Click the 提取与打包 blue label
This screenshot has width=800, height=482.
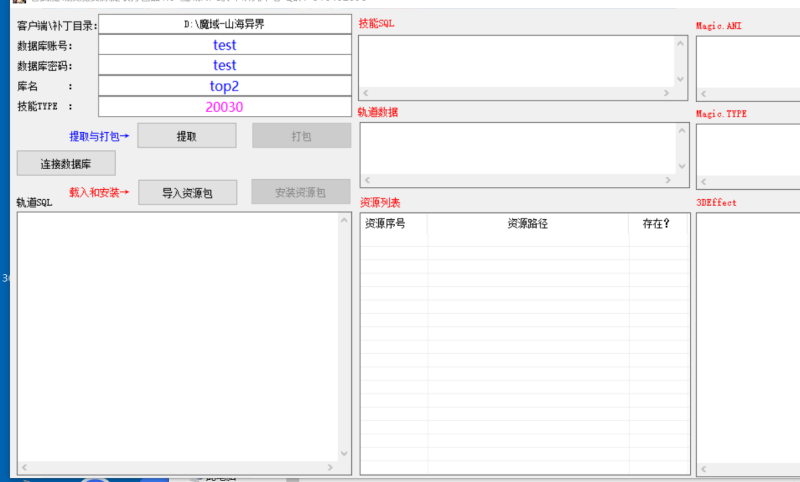tap(99, 136)
